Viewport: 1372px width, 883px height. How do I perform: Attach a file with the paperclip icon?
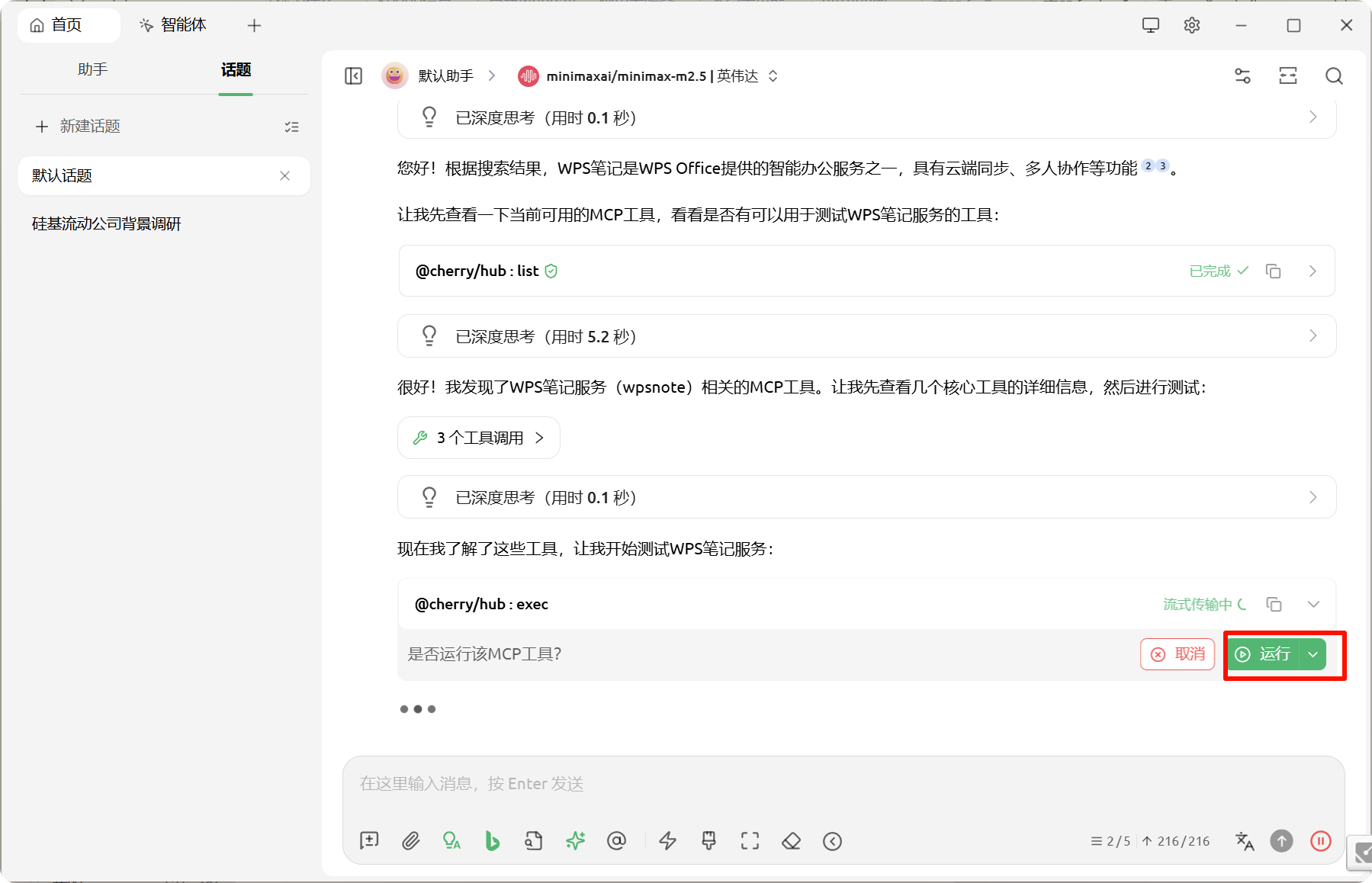click(x=410, y=840)
